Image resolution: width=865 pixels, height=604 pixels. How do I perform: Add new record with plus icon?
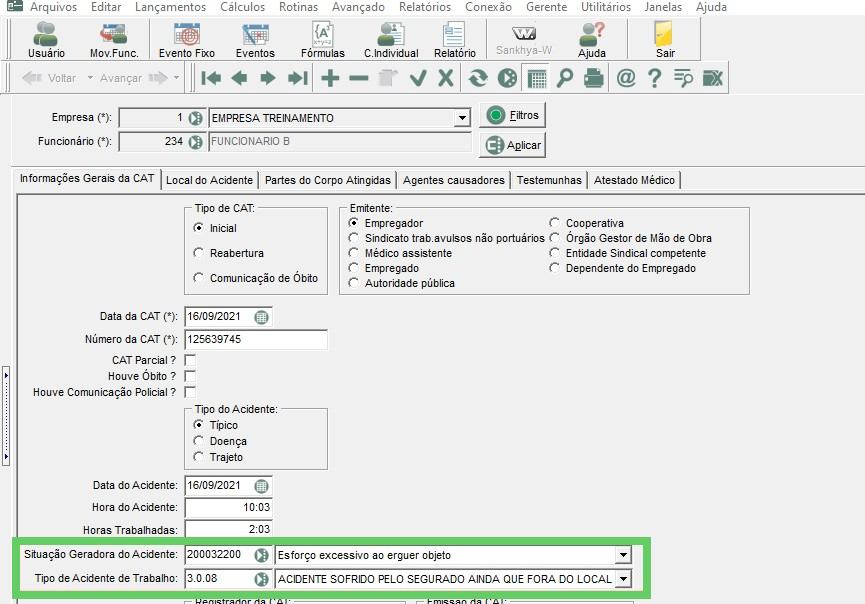330,78
